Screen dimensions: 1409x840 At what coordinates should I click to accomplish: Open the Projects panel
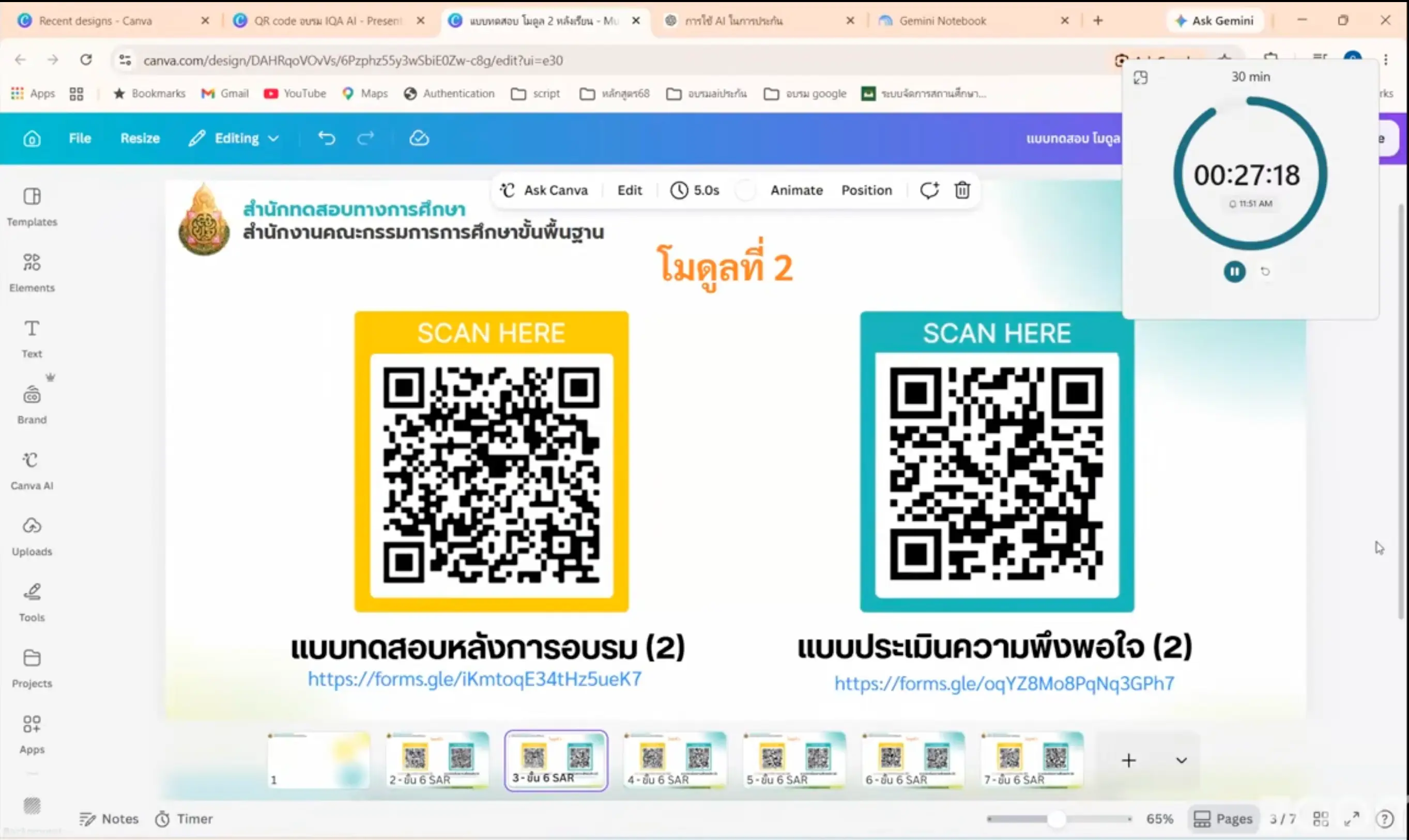(32, 668)
